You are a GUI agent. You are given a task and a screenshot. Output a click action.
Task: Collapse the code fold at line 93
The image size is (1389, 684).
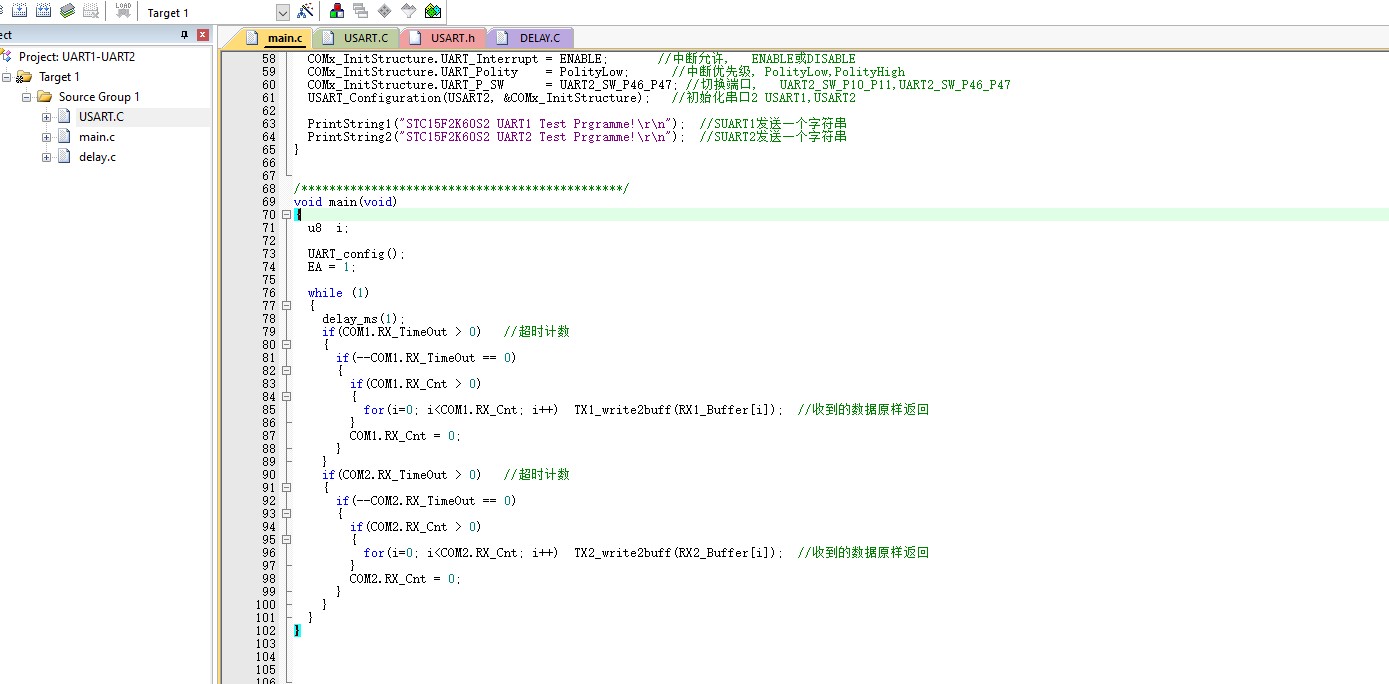tap(287, 514)
